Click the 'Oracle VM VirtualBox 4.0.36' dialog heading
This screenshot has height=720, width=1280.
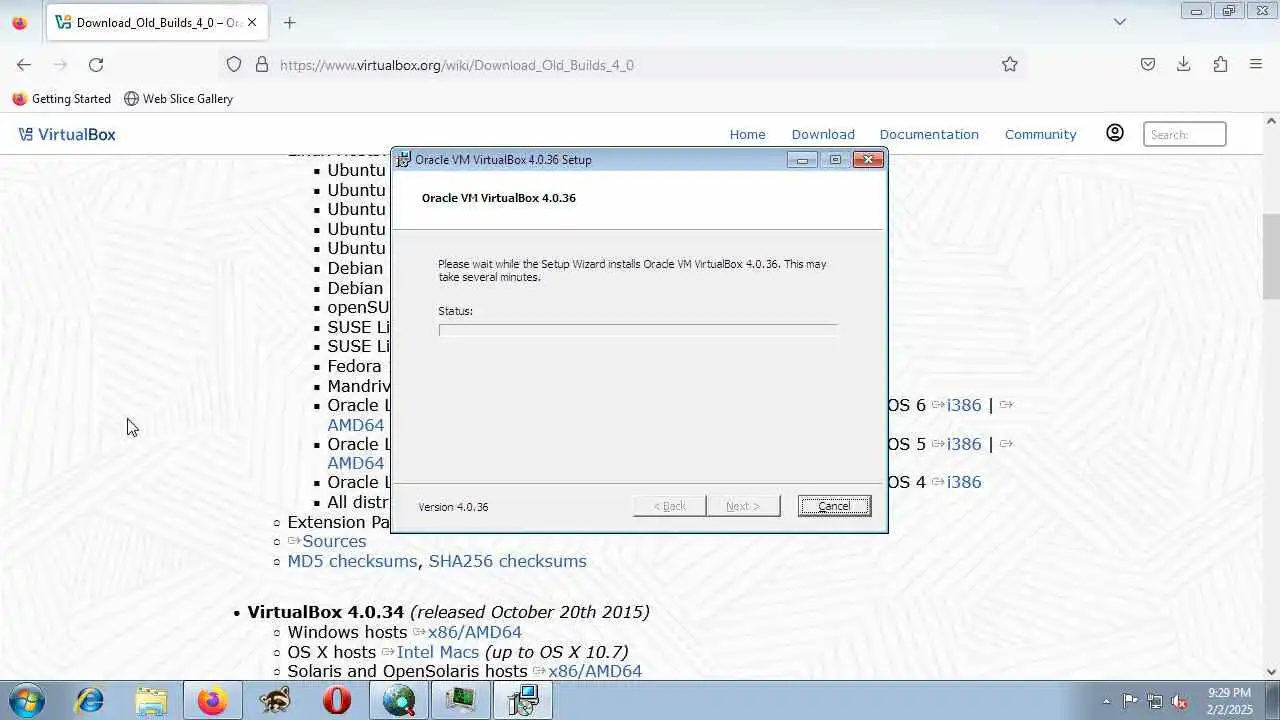point(498,198)
